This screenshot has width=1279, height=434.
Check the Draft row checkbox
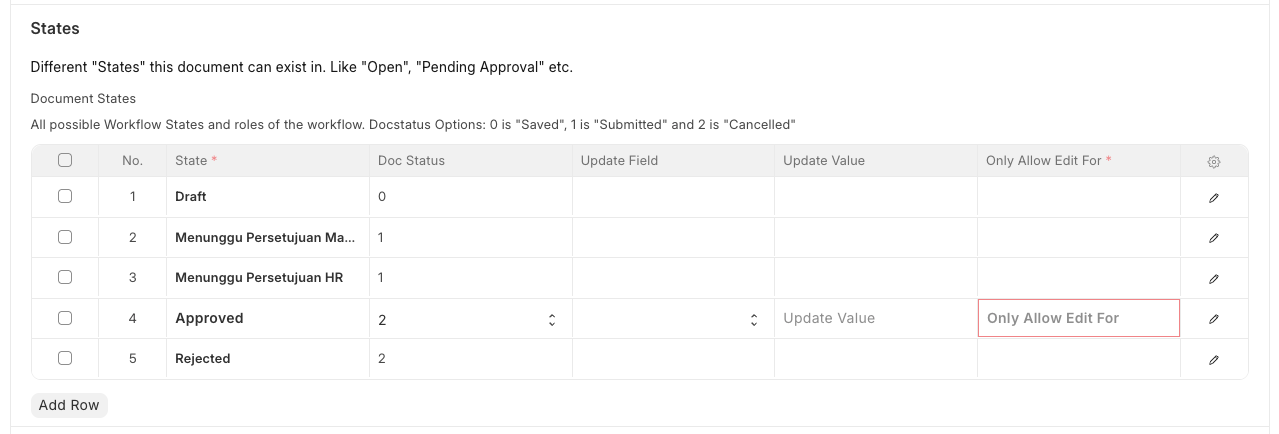65,197
